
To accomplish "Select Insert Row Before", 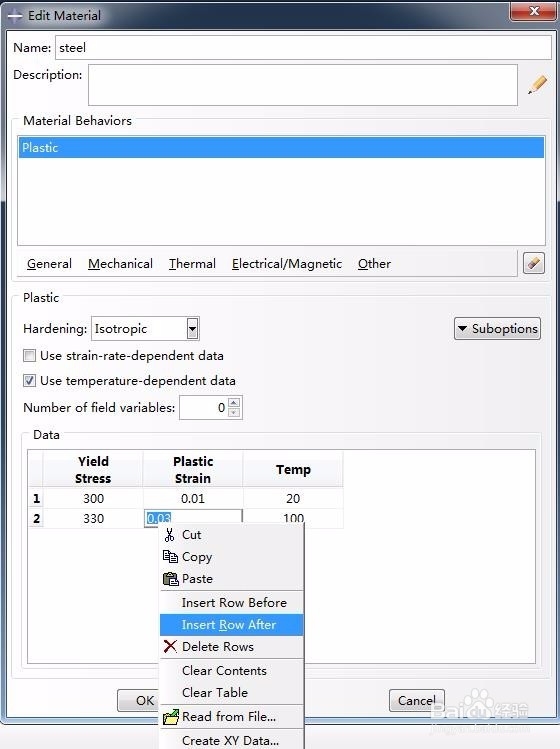I will [232, 603].
